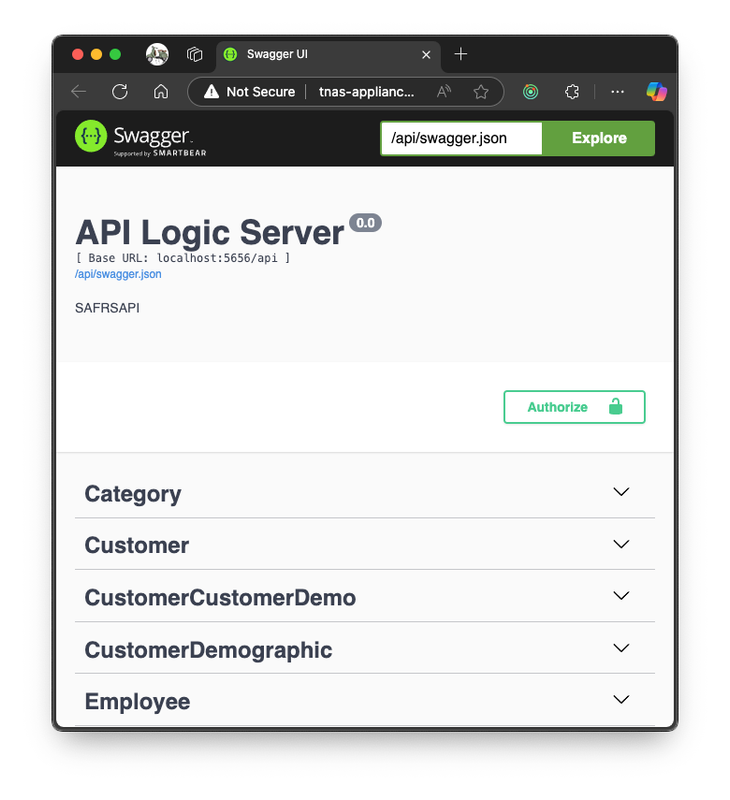The height and width of the screenshot is (800, 730).
Task: Close the Swagger UI tab
Action: (x=426, y=55)
